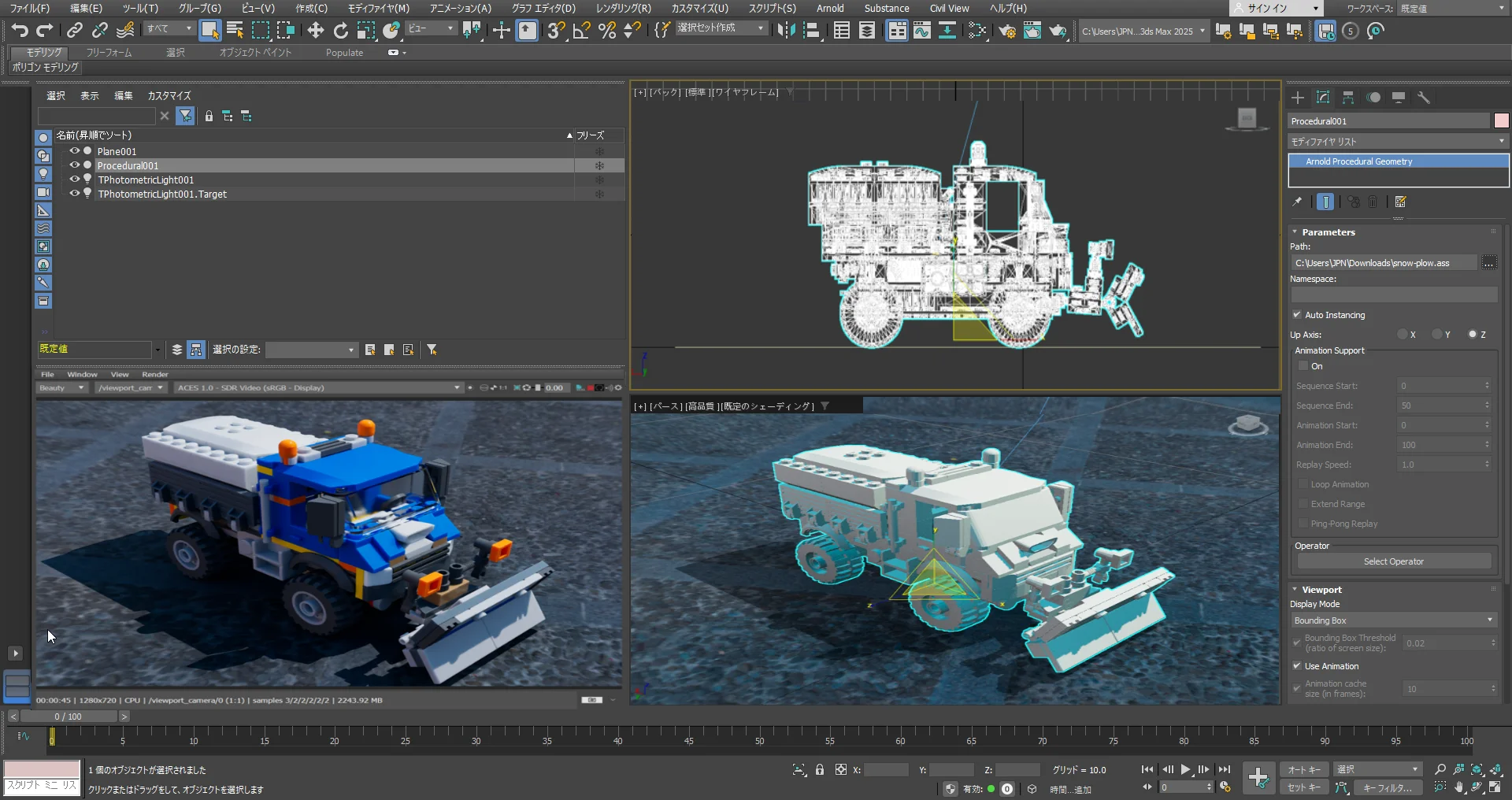Select the Y Up Axis radio button
Screen dimensions: 1512x800
[x=1437, y=335]
